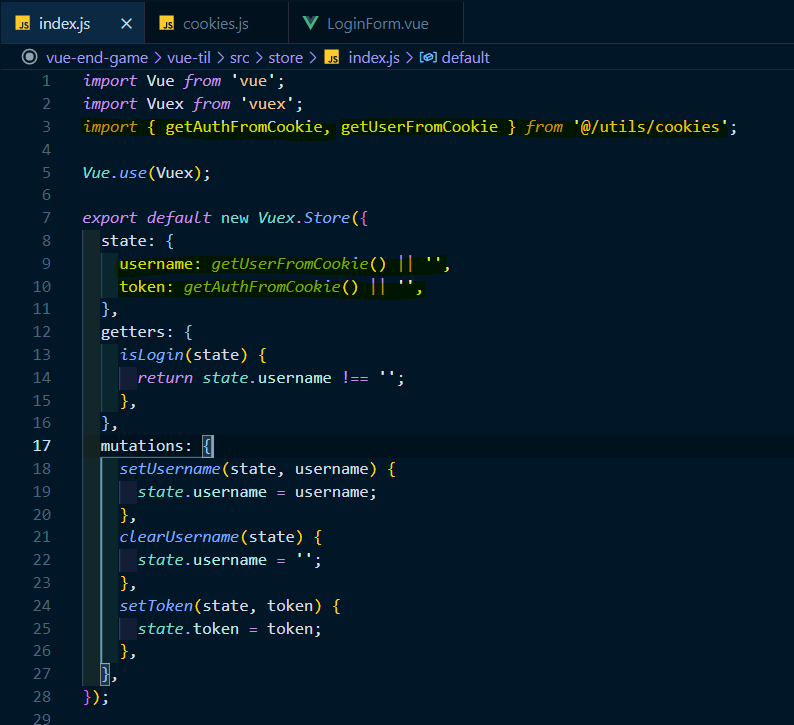794x725 pixels.
Task: Click the JS icon on index.js tab
Action: point(23,24)
